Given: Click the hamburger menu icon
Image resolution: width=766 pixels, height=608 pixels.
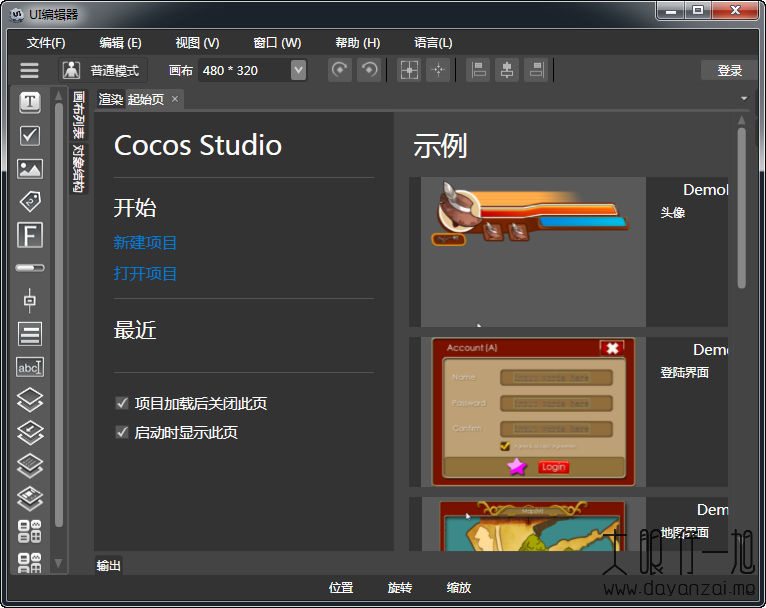Looking at the screenshot, I should pos(29,70).
